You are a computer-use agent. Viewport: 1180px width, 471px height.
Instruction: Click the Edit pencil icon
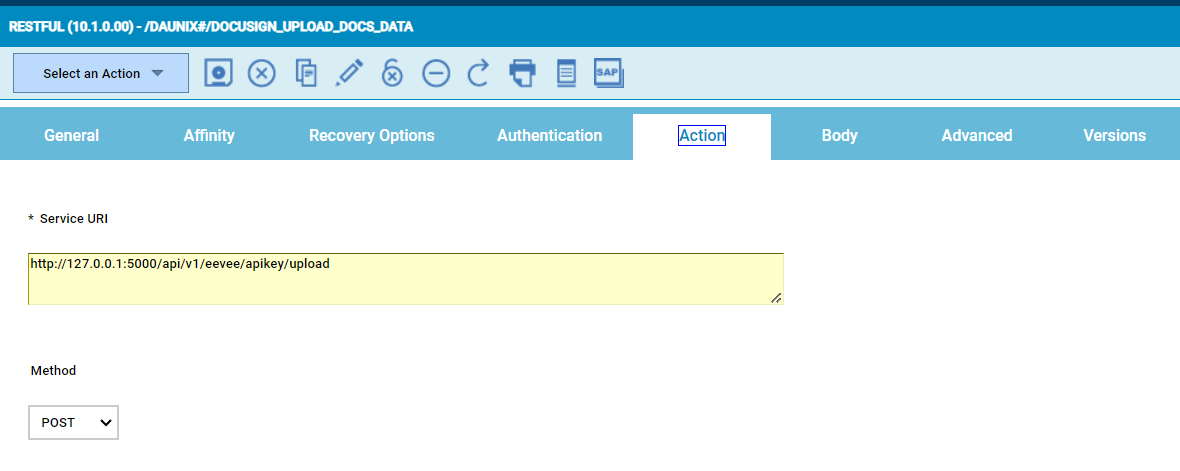click(348, 73)
